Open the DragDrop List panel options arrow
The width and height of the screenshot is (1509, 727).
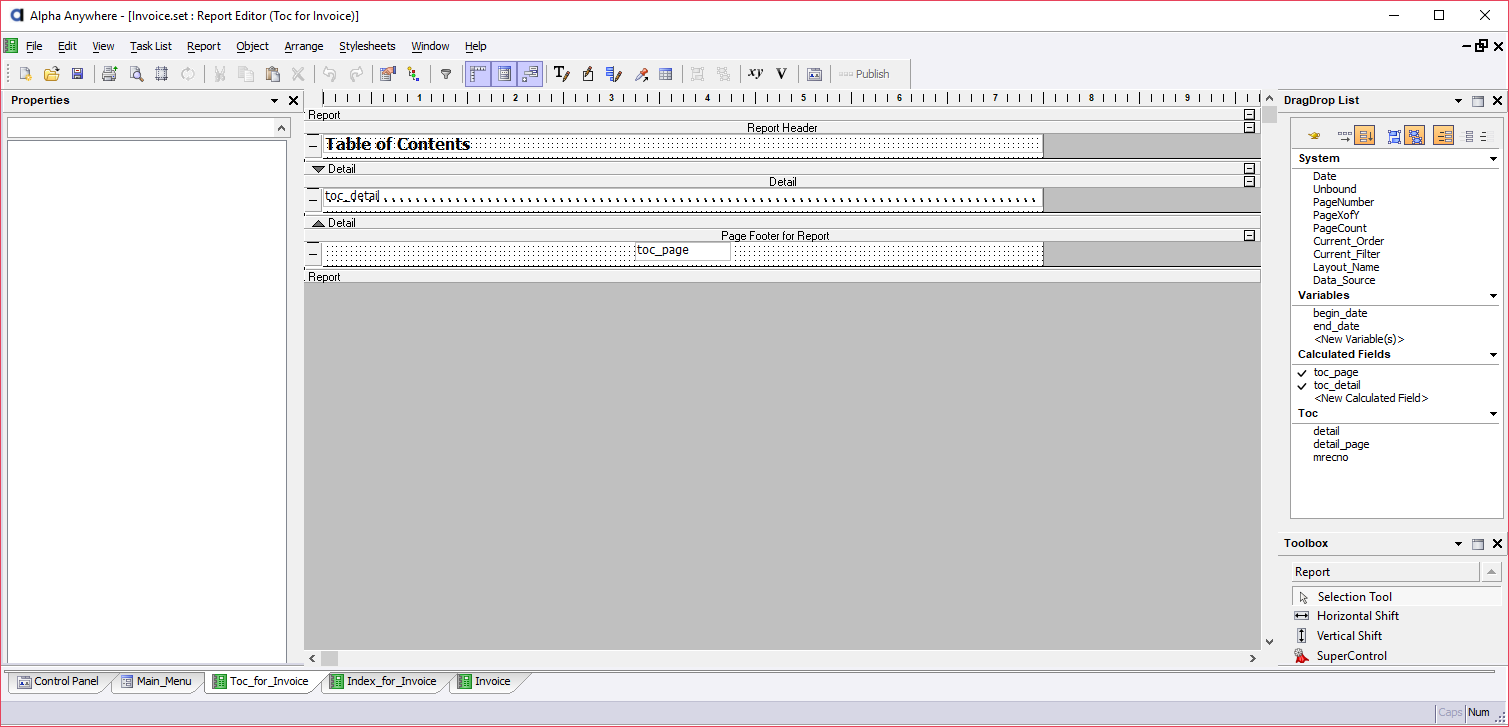click(1458, 101)
